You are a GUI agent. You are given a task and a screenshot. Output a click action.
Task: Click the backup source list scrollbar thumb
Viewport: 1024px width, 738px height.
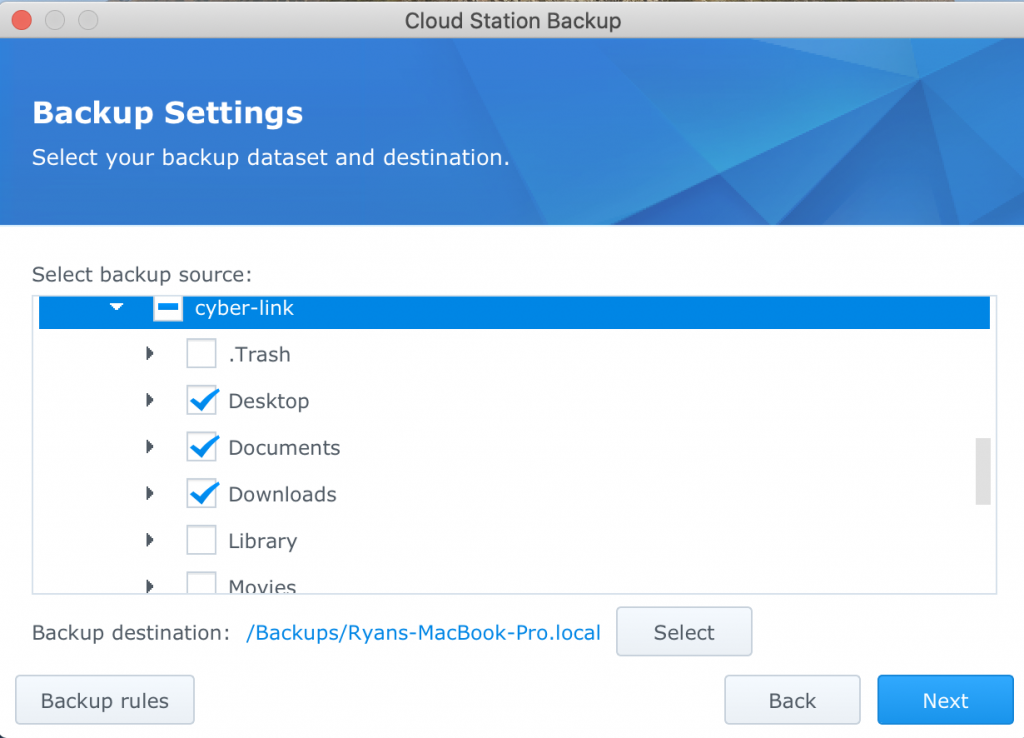click(x=983, y=472)
